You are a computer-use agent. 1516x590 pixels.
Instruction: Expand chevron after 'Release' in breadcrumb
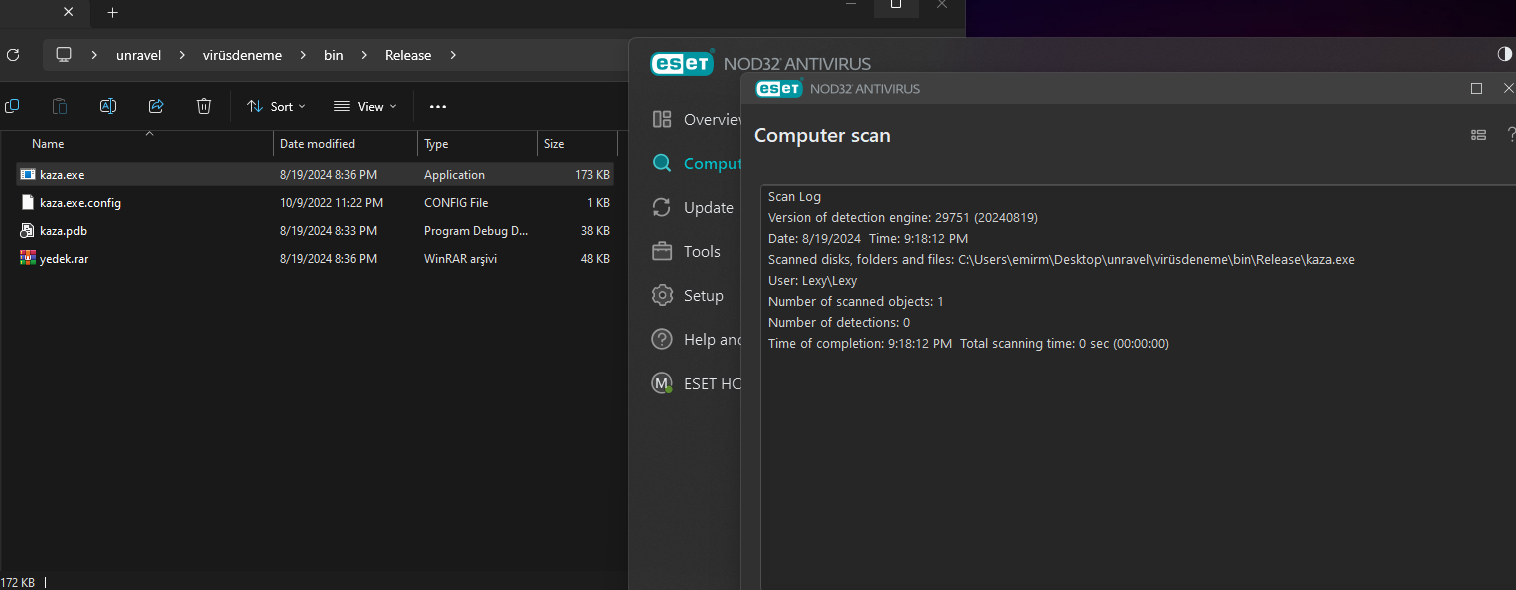click(x=453, y=55)
